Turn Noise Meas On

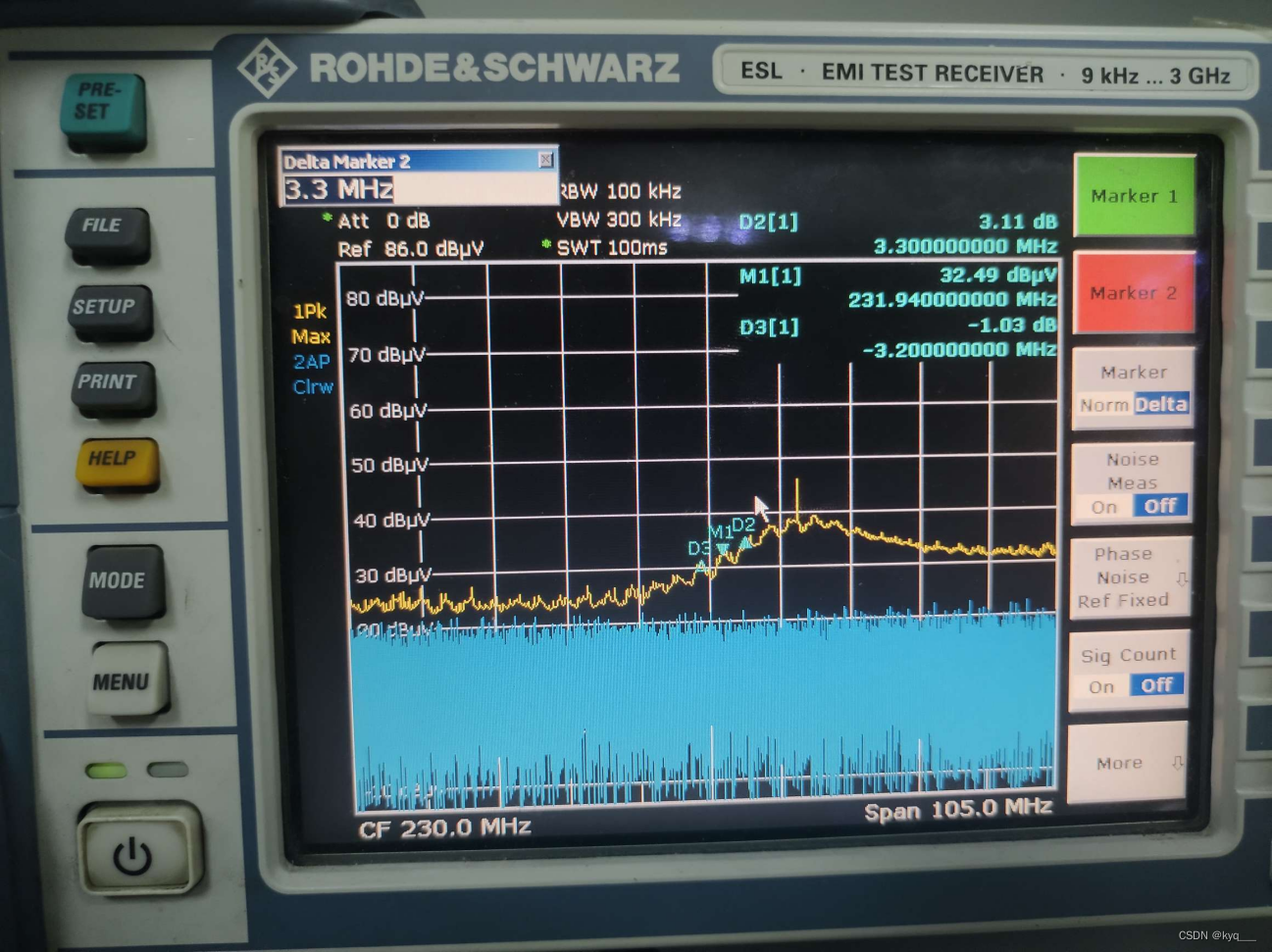1104,507
